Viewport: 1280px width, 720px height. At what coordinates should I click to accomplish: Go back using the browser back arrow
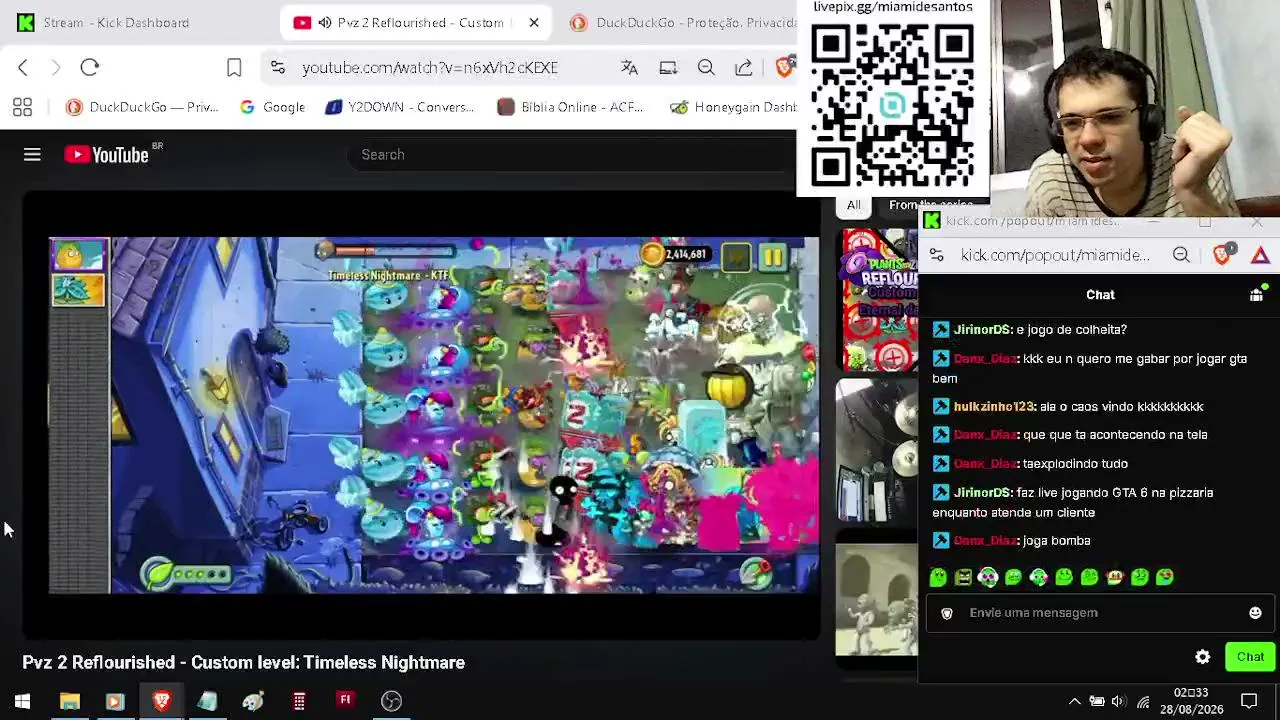tap(23, 67)
